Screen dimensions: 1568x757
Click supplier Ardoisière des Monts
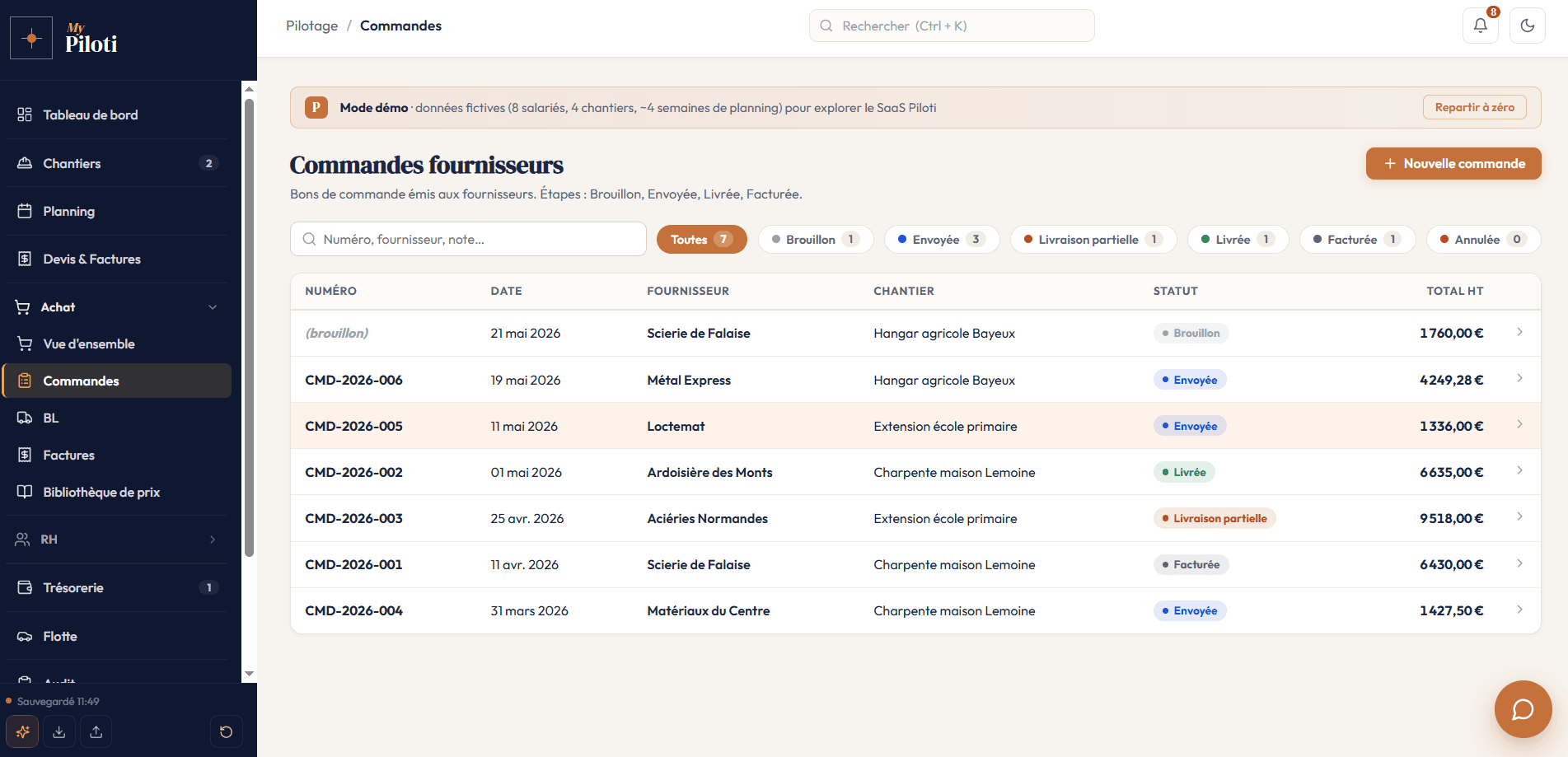click(709, 472)
